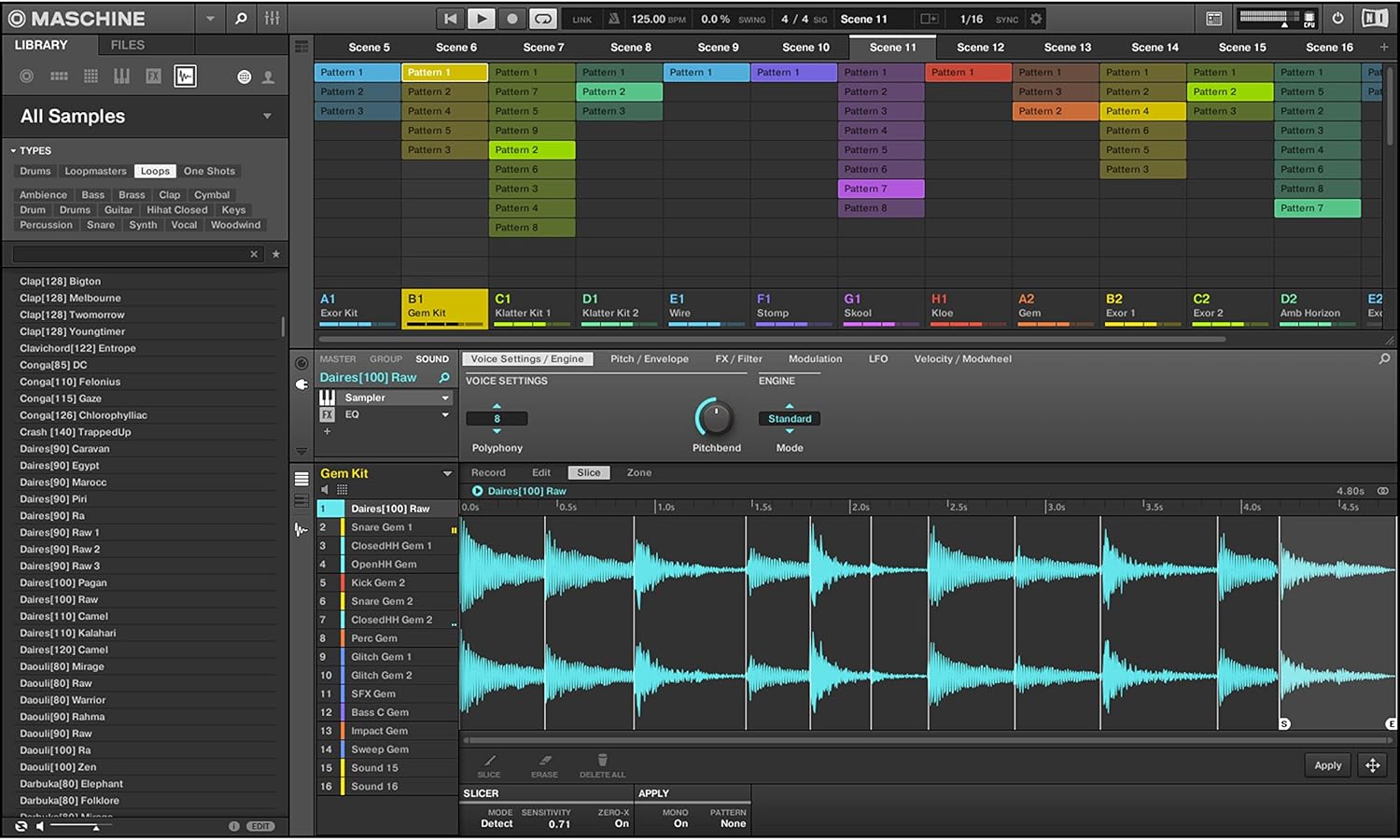Viewport: 1400px width, 840px height.
Task: Switch to the FILES tab
Action: (128, 44)
